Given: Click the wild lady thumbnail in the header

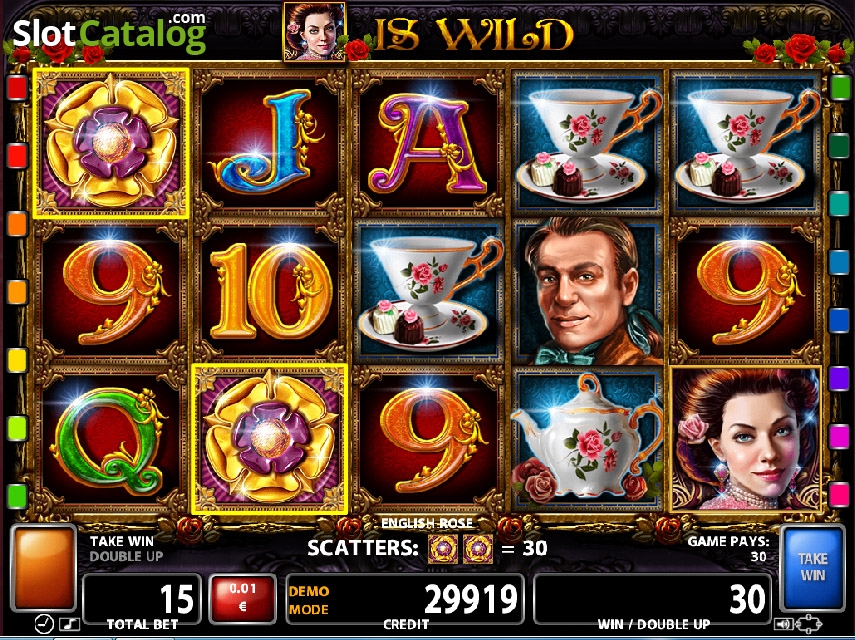Looking at the screenshot, I should click(x=315, y=31).
